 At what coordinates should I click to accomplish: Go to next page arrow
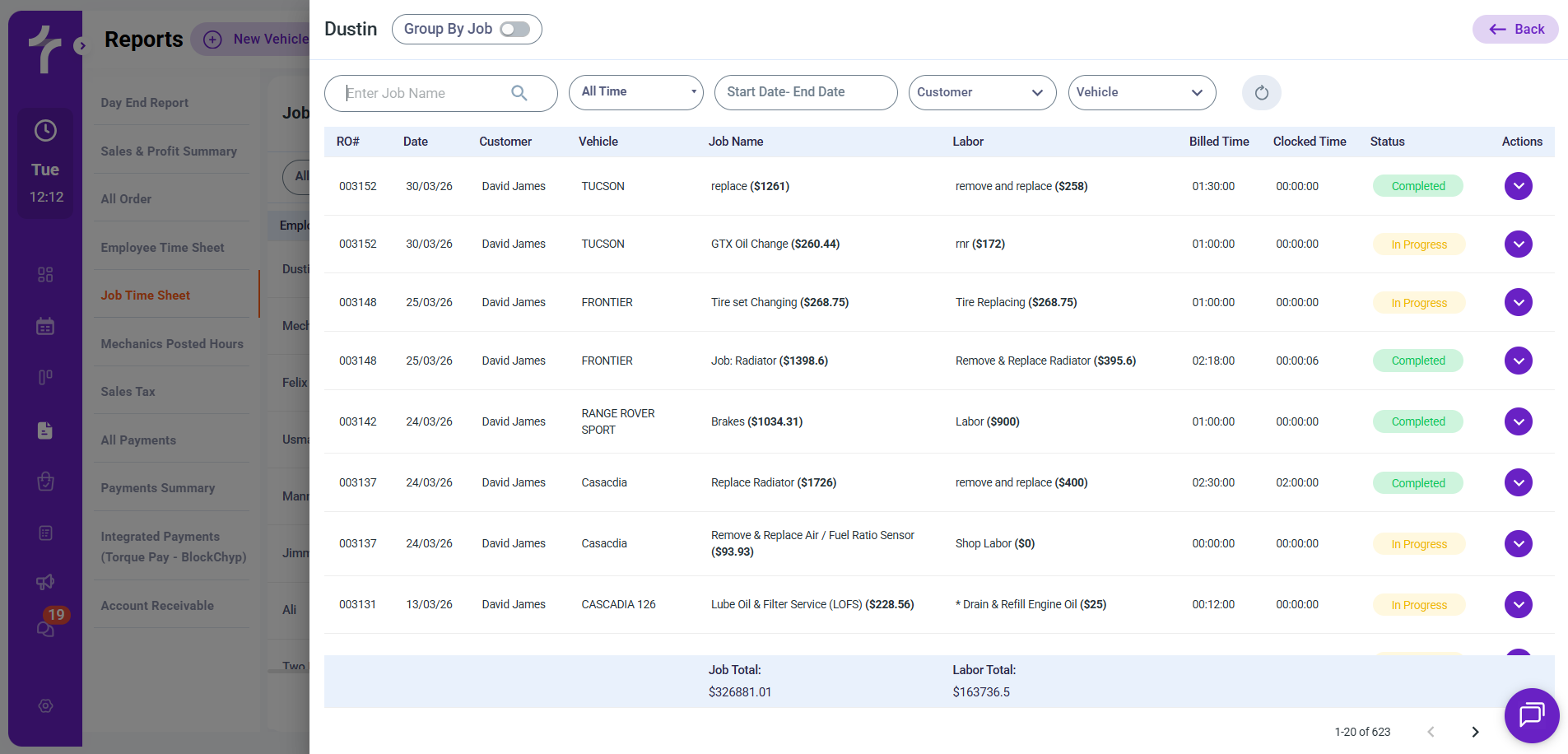1475,732
